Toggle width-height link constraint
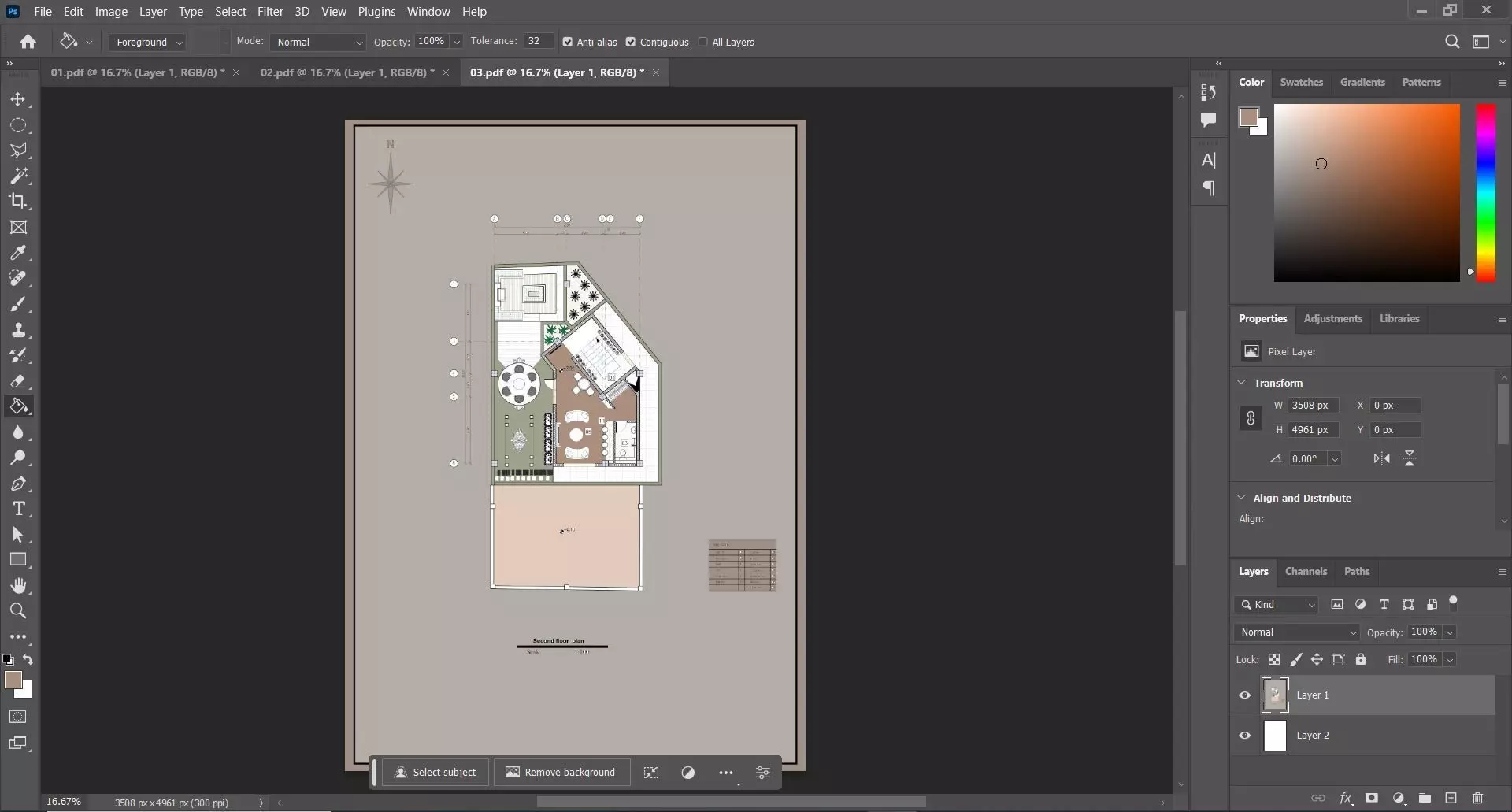 (x=1251, y=417)
